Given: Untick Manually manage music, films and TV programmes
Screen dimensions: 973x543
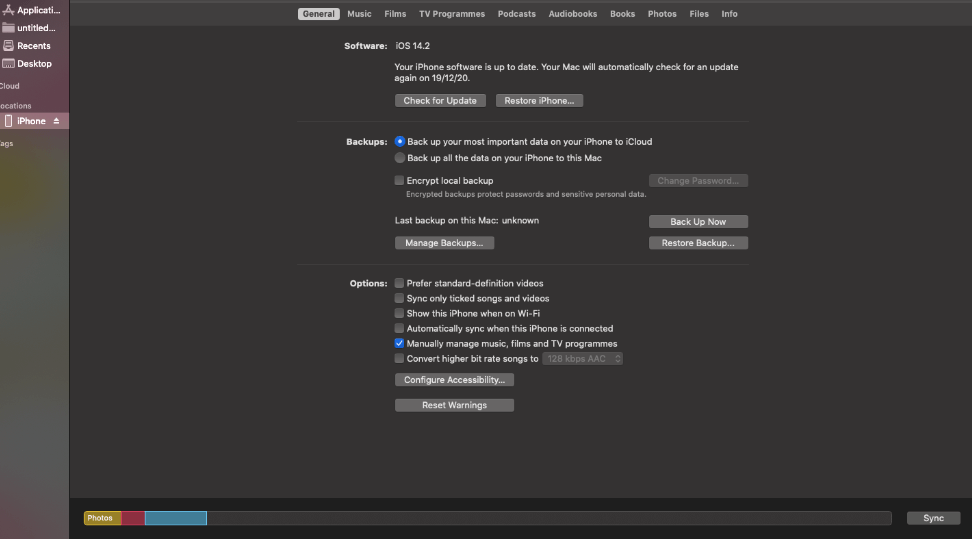Looking at the screenshot, I should coord(400,343).
